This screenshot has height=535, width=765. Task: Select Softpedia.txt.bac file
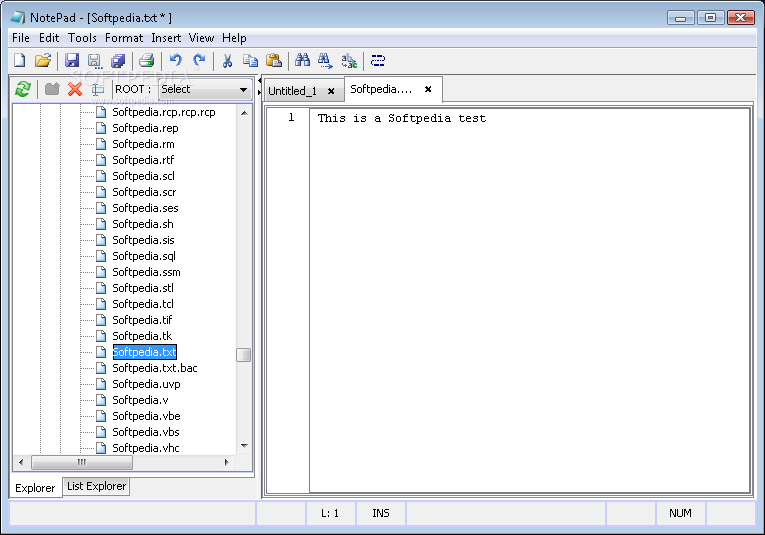tap(155, 368)
